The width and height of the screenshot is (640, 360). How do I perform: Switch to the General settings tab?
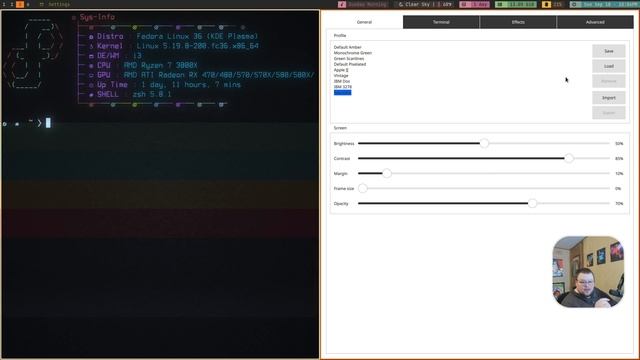tap(364, 22)
